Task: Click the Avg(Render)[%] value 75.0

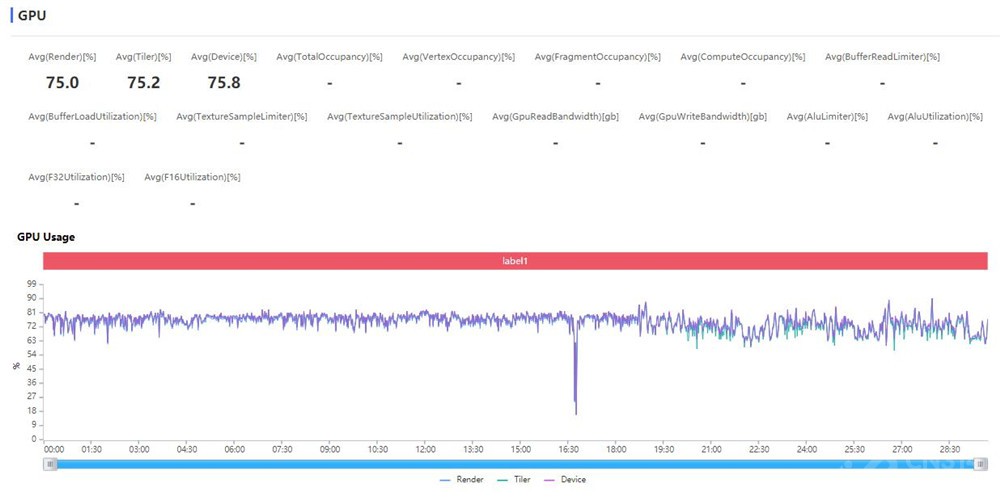Action: [x=62, y=82]
